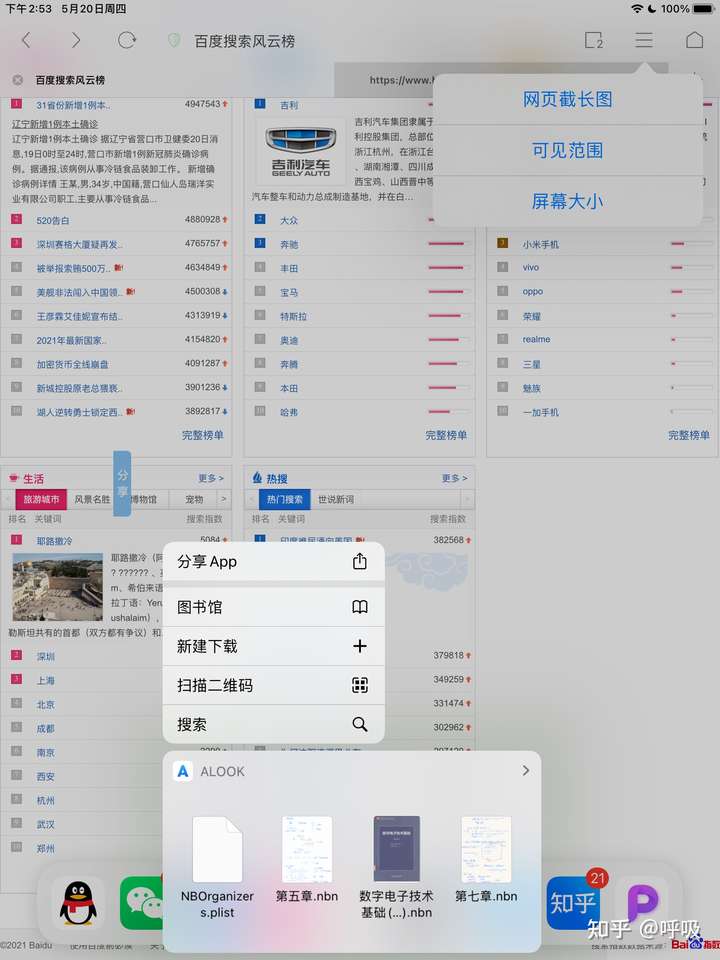Open the tabs switcher icon
720x960 pixels.
click(x=594, y=40)
